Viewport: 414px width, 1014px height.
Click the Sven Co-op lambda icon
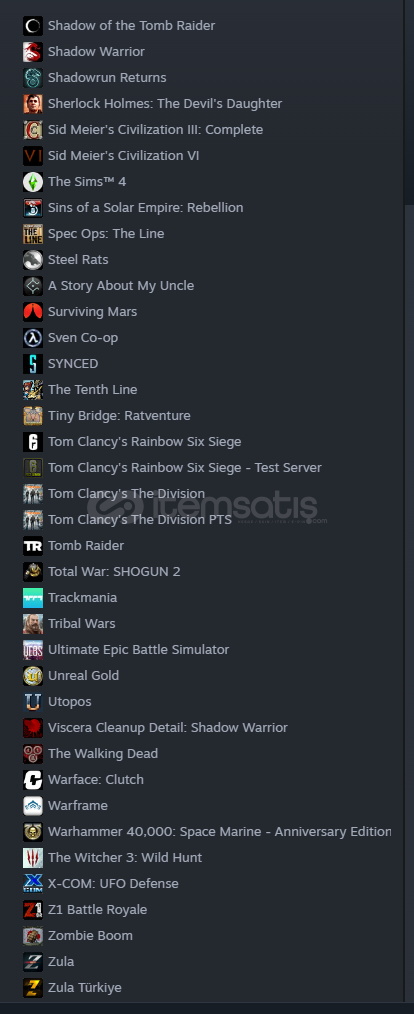pyautogui.click(x=33, y=338)
